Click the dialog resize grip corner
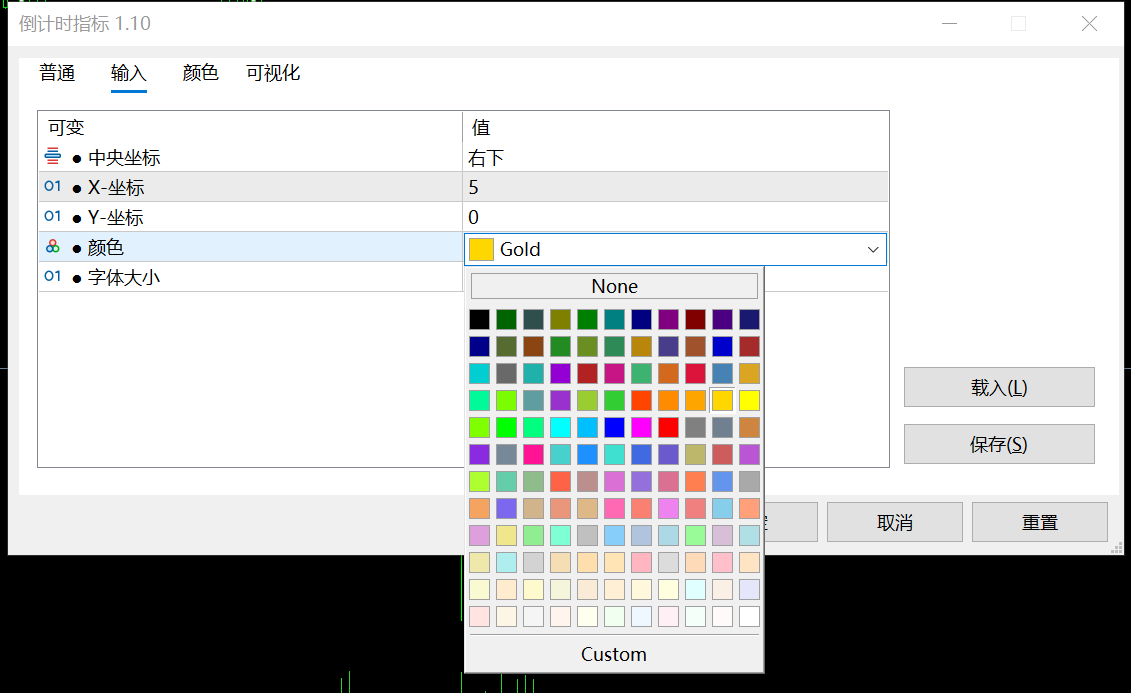This screenshot has height=693, width=1131. point(1117,548)
